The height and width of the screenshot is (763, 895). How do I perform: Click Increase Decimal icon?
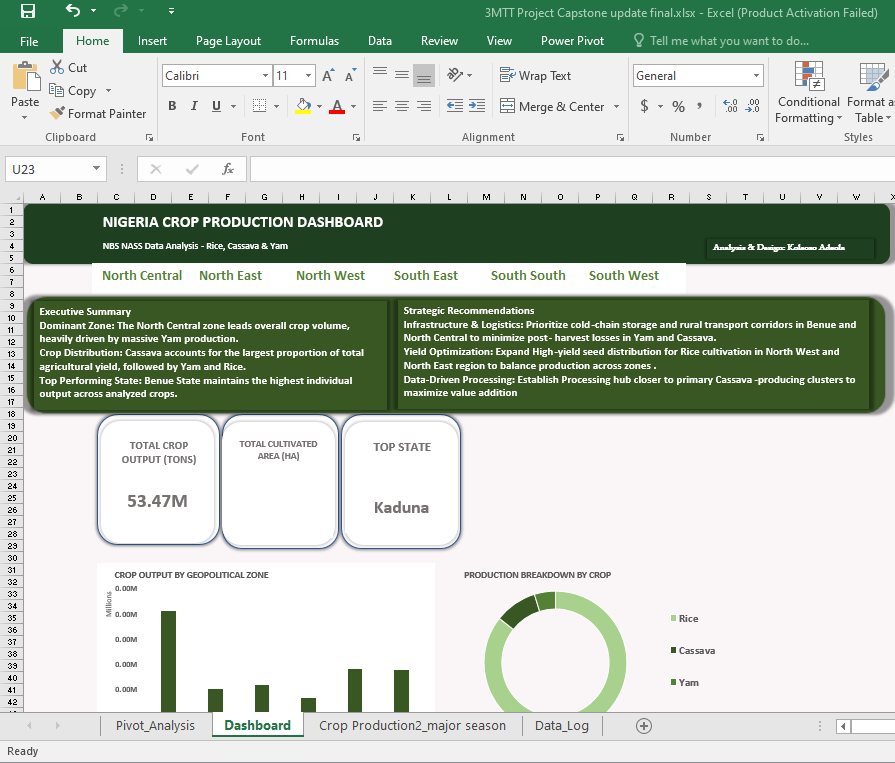(730, 106)
